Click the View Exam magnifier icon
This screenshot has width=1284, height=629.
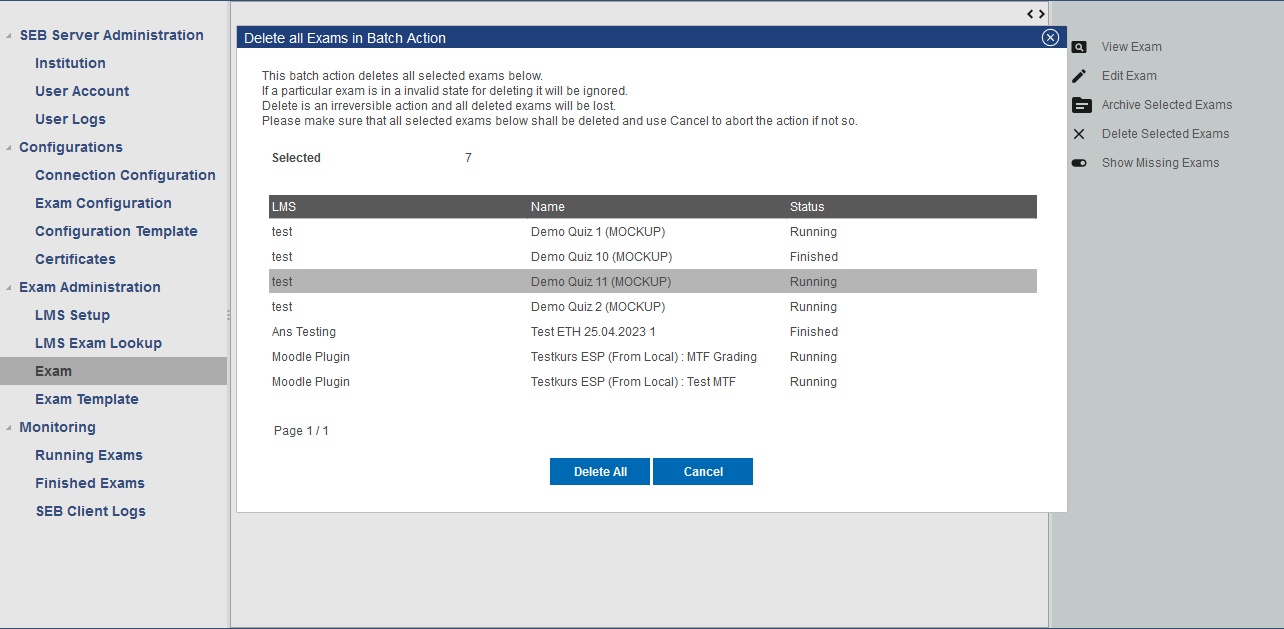(1079, 47)
